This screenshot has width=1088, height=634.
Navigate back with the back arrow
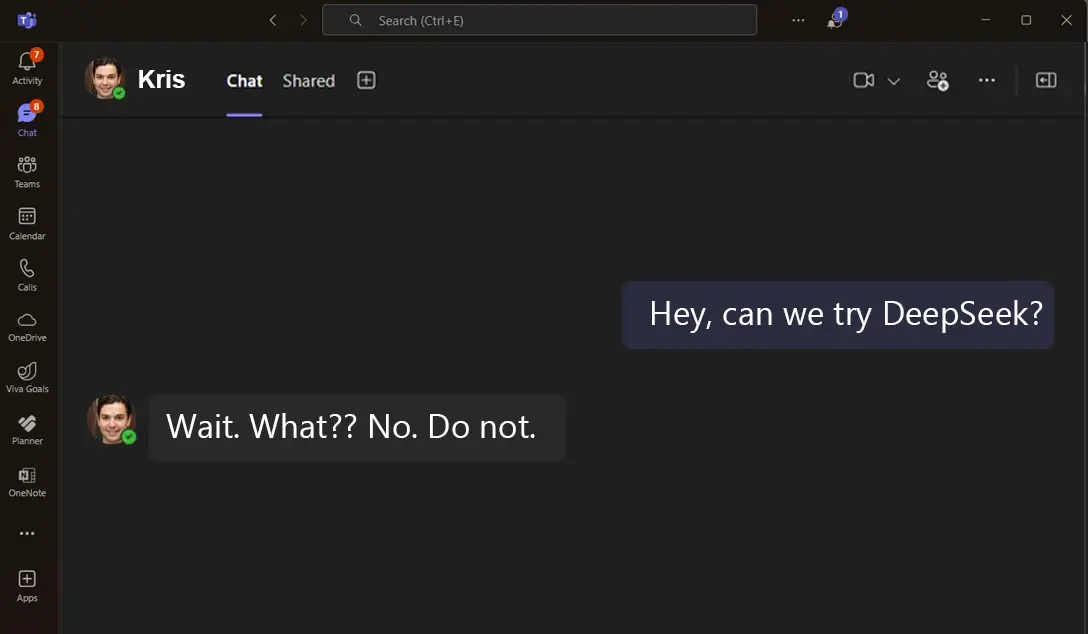272,20
